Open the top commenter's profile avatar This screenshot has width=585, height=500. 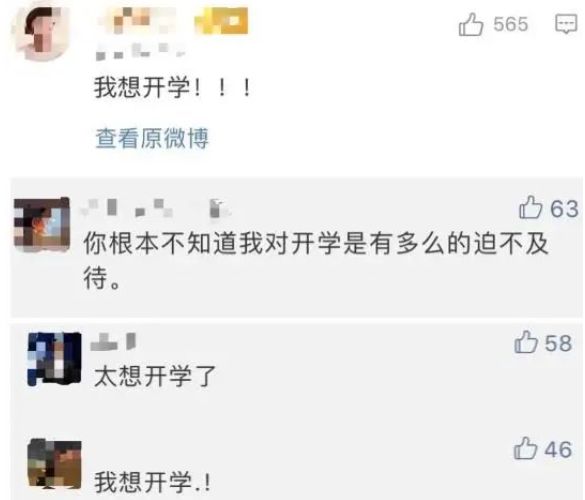point(41,33)
